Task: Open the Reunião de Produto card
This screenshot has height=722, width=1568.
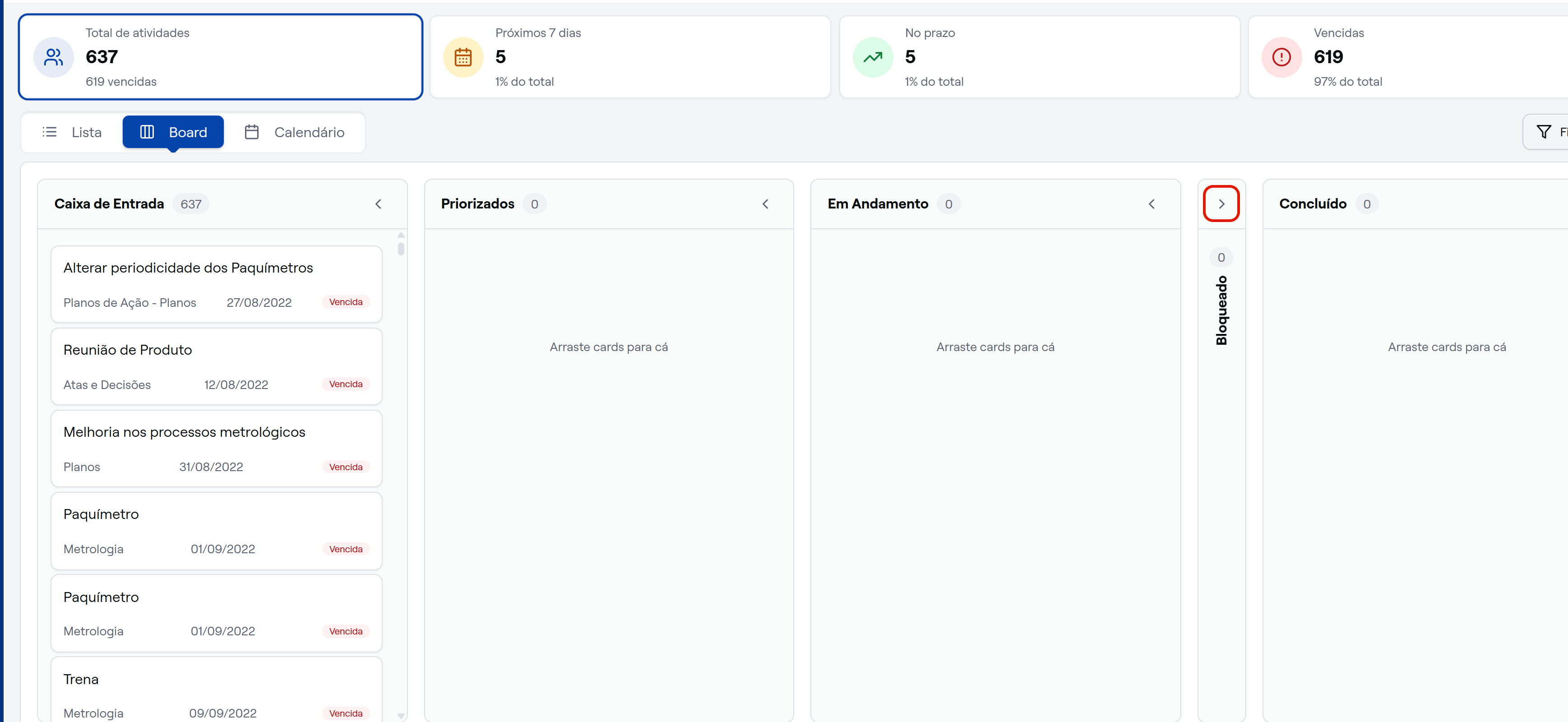Action: pos(217,366)
